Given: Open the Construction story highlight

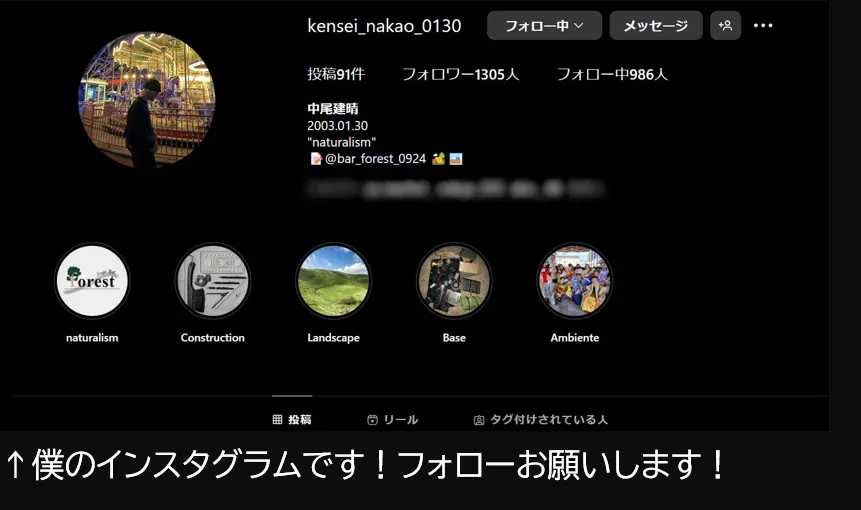Looking at the screenshot, I should point(212,281).
